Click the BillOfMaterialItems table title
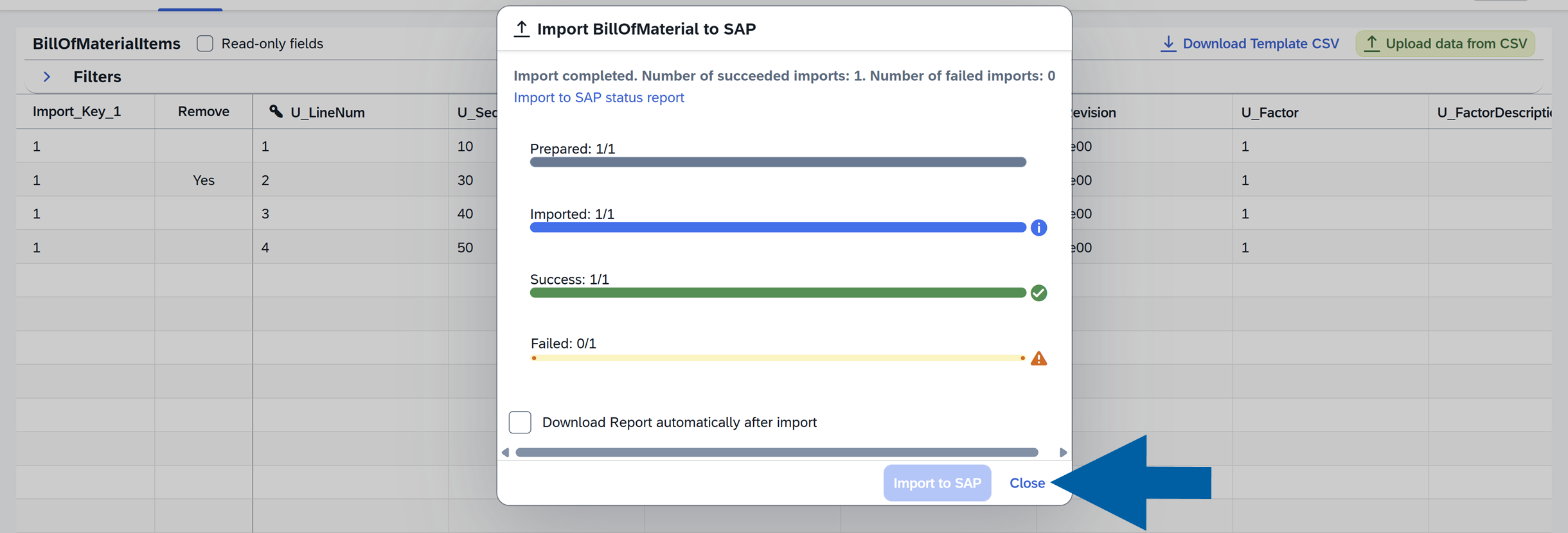Viewport: 1568px width, 533px height. tap(107, 44)
